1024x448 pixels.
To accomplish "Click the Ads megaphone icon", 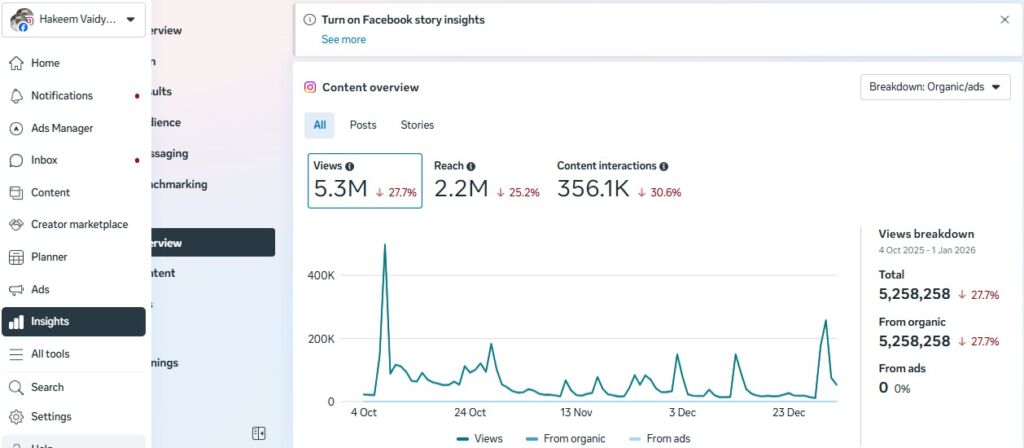I will point(16,290).
